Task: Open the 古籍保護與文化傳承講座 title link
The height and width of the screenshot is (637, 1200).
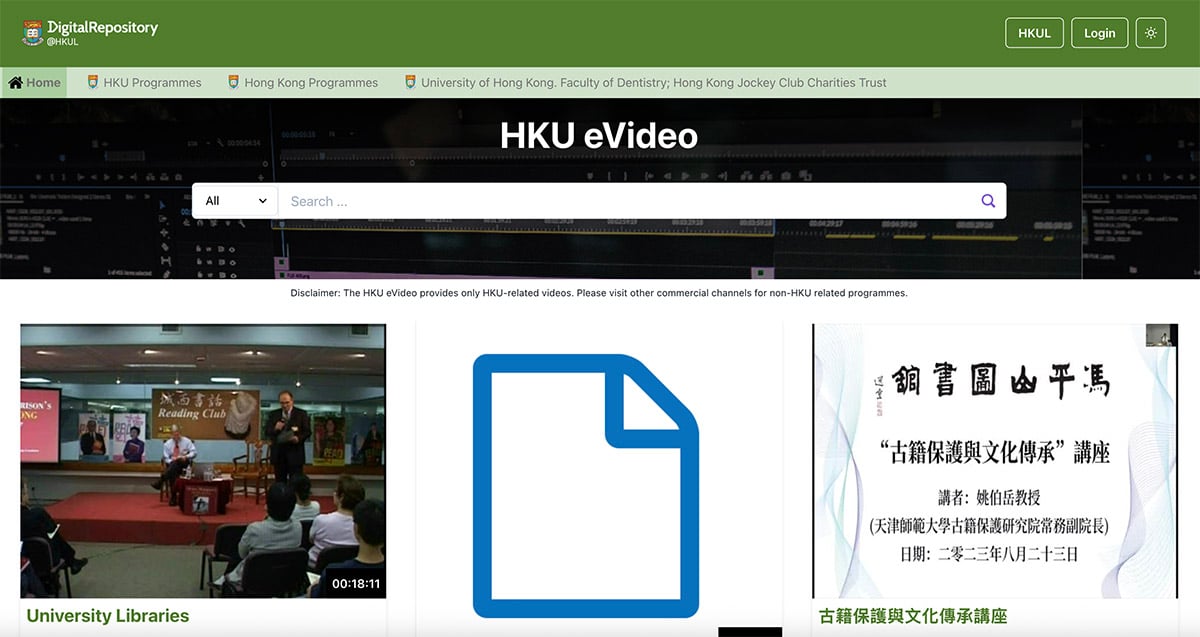Action: [912, 616]
